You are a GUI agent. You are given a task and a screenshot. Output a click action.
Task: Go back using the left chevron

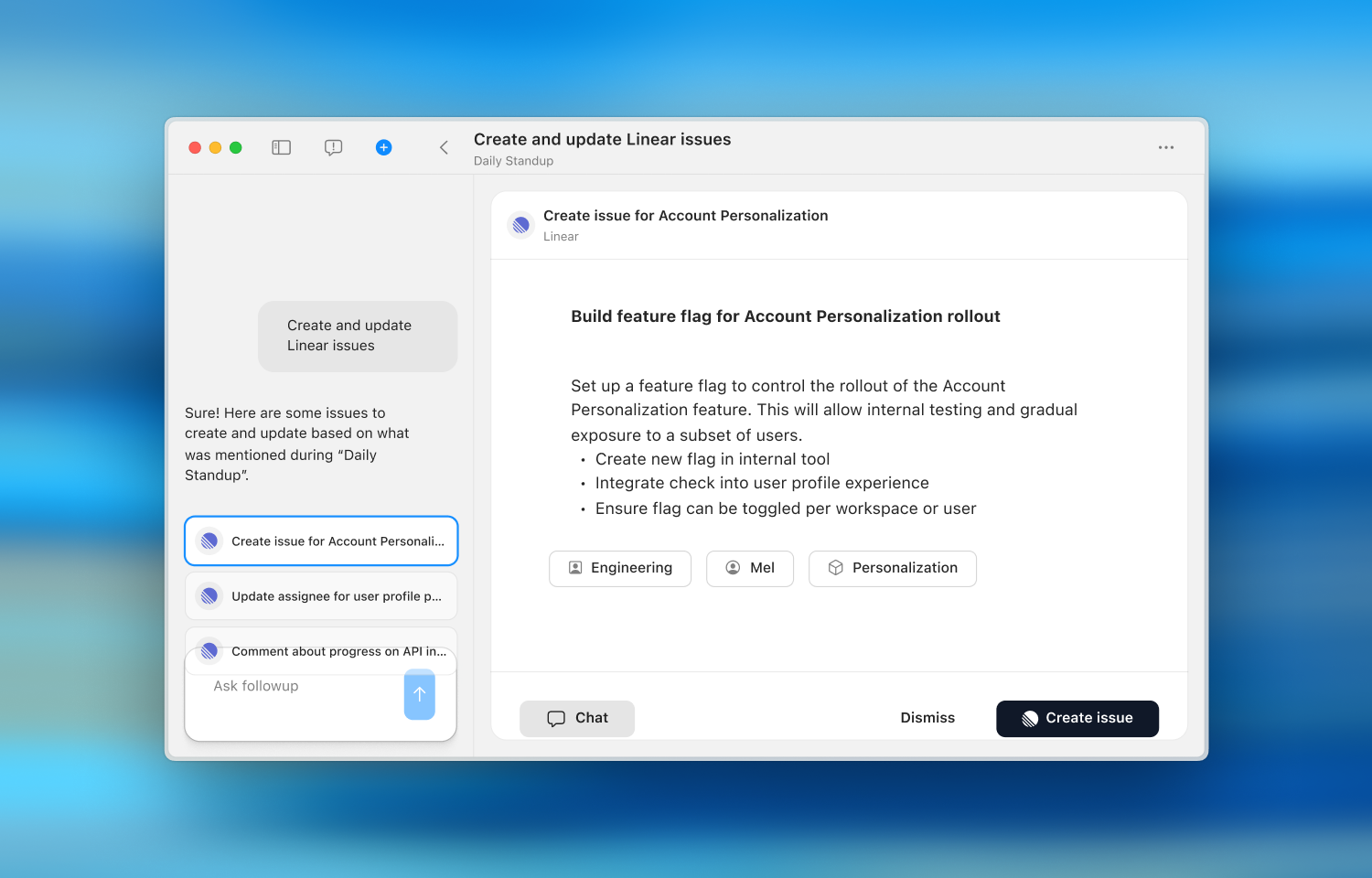pos(444,147)
